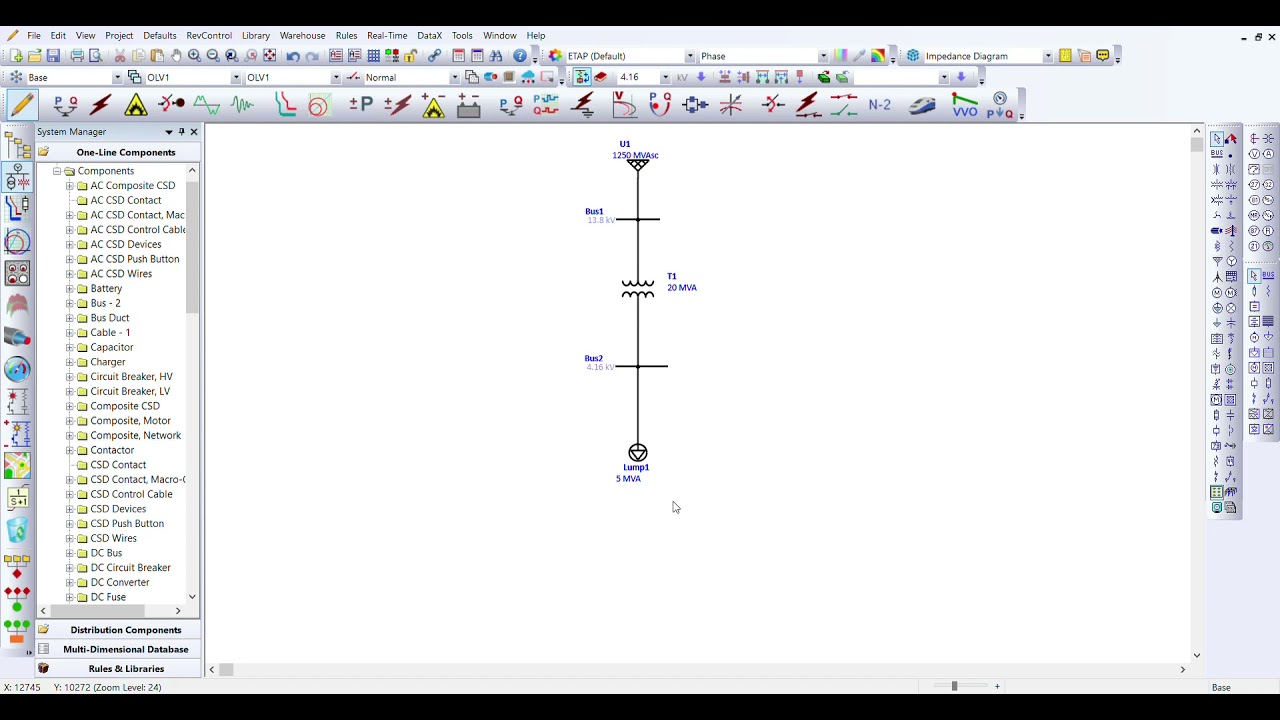Click the hyperlink chain icon
Viewport: 1280px width, 720px height.
435,56
